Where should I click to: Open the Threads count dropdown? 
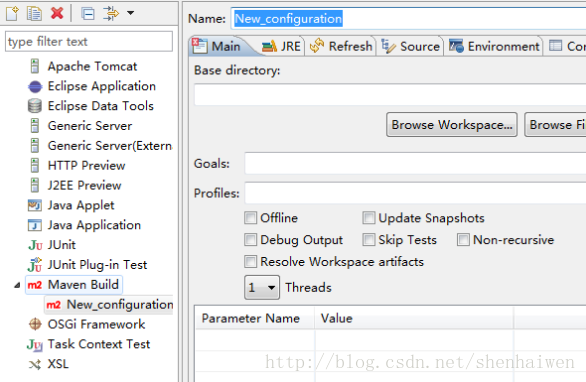(262, 287)
